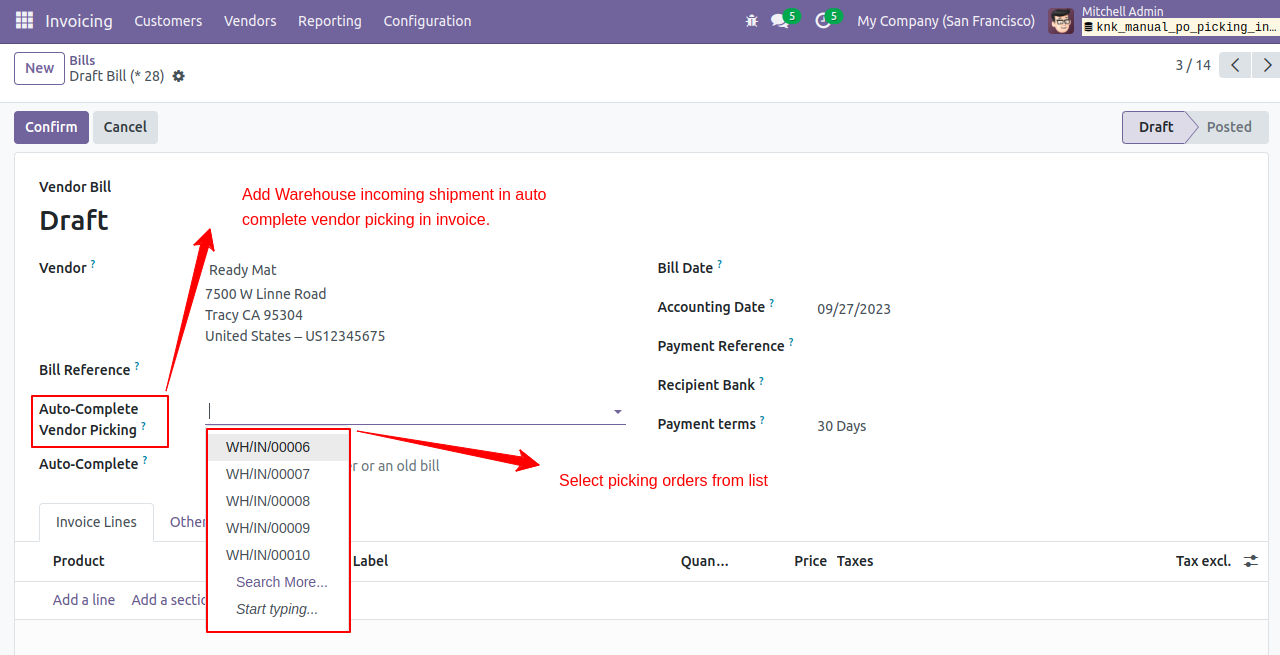Click Bill Date help question mark
1280x655 pixels.
click(x=719, y=264)
